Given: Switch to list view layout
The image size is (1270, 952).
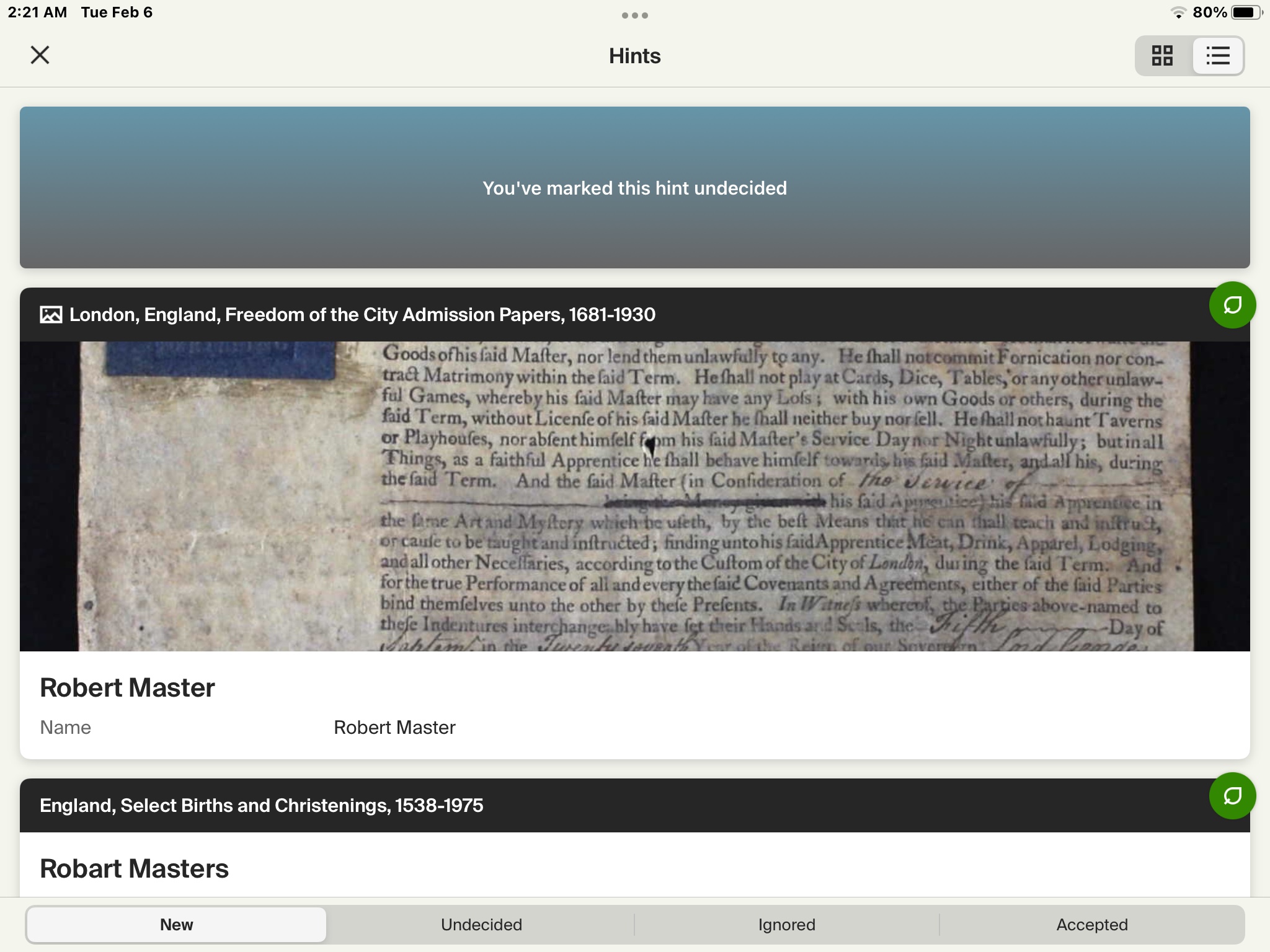Looking at the screenshot, I should coord(1217,56).
